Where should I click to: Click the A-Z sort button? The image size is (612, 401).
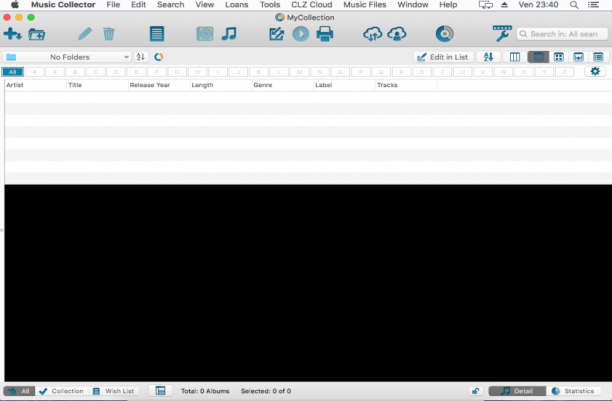(488, 57)
